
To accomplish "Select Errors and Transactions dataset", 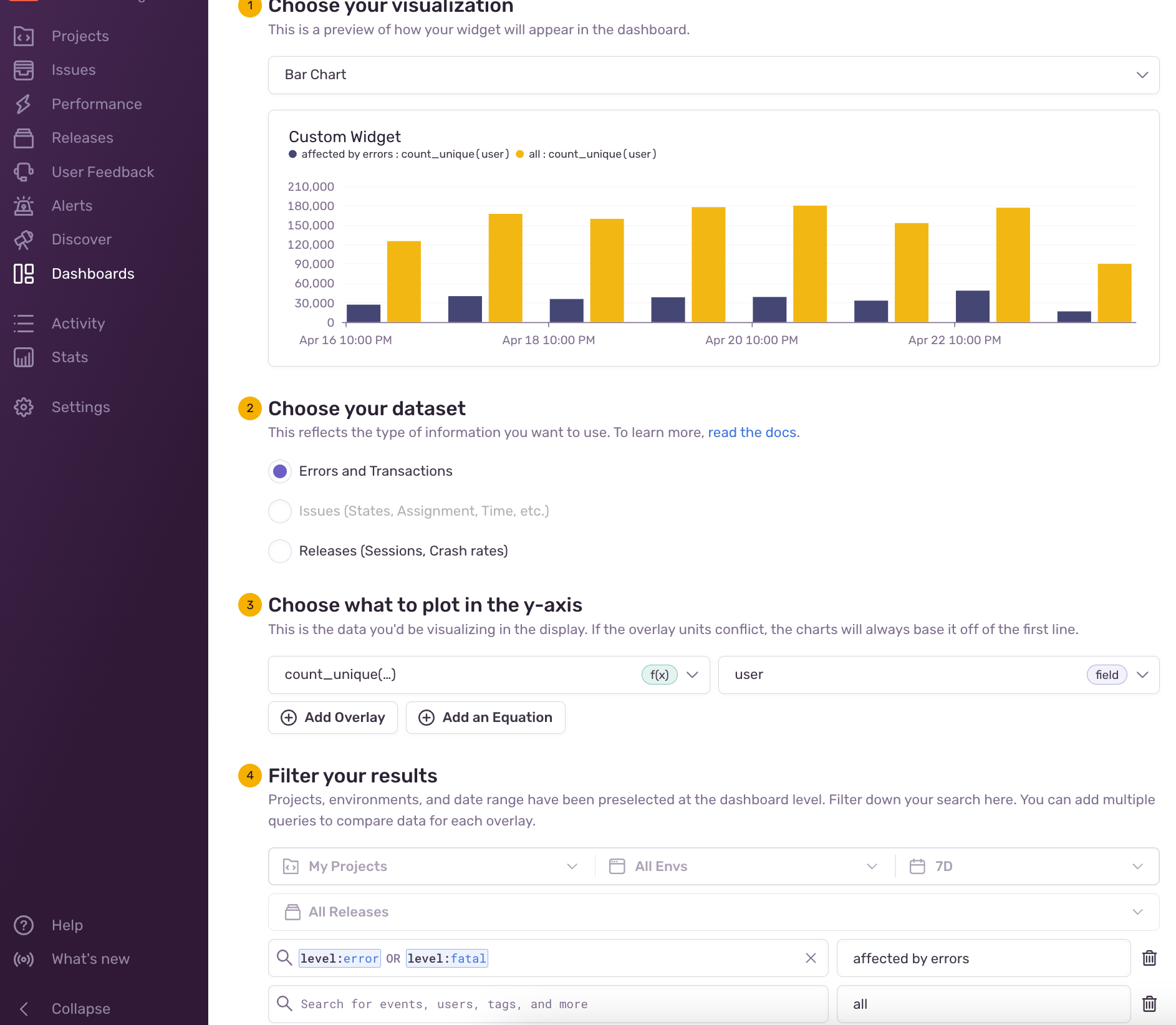I will [280, 471].
